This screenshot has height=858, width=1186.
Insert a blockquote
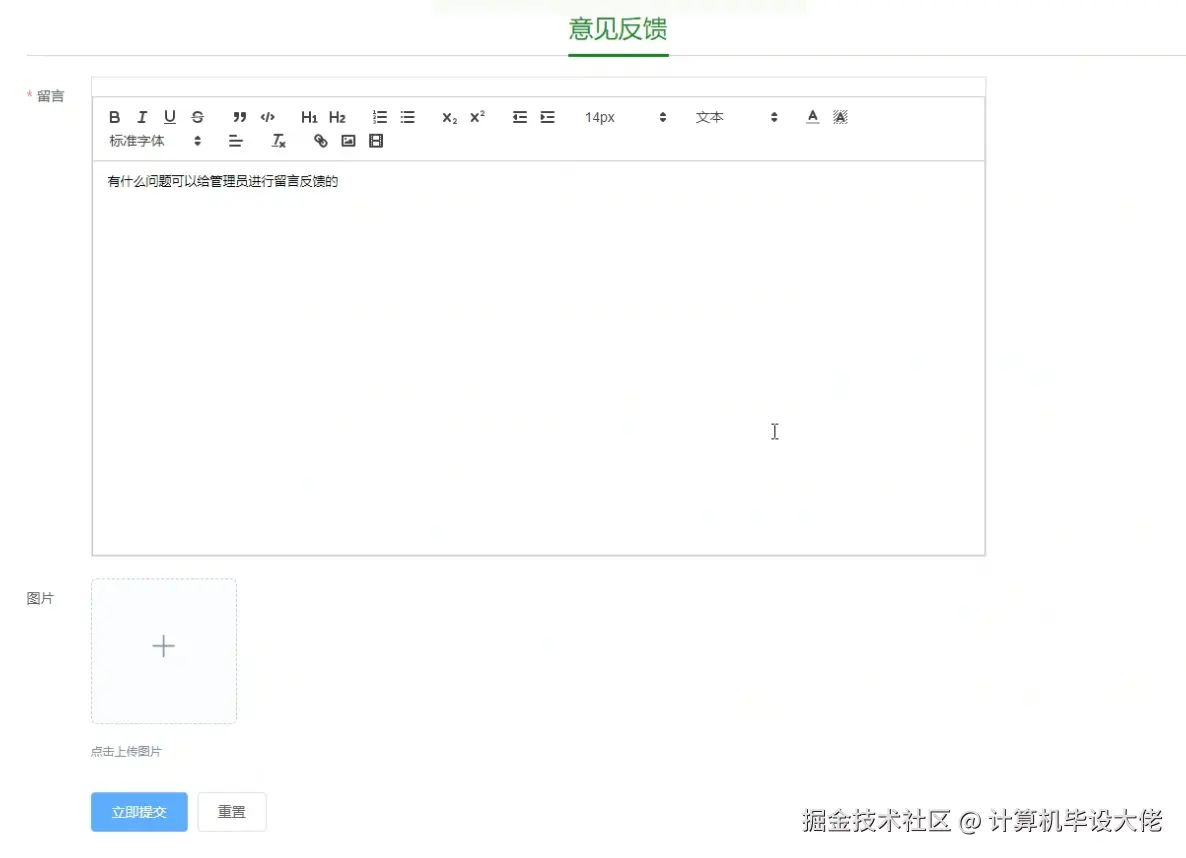[239, 117]
